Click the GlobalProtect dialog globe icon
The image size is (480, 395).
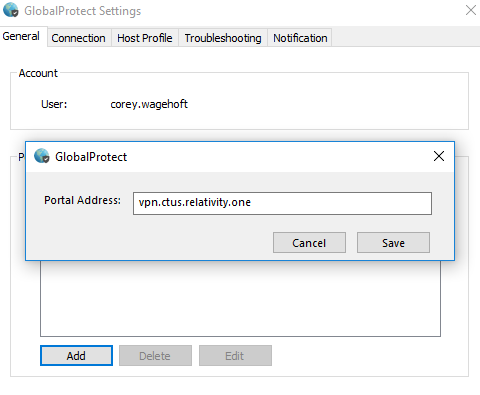(42, 156)
